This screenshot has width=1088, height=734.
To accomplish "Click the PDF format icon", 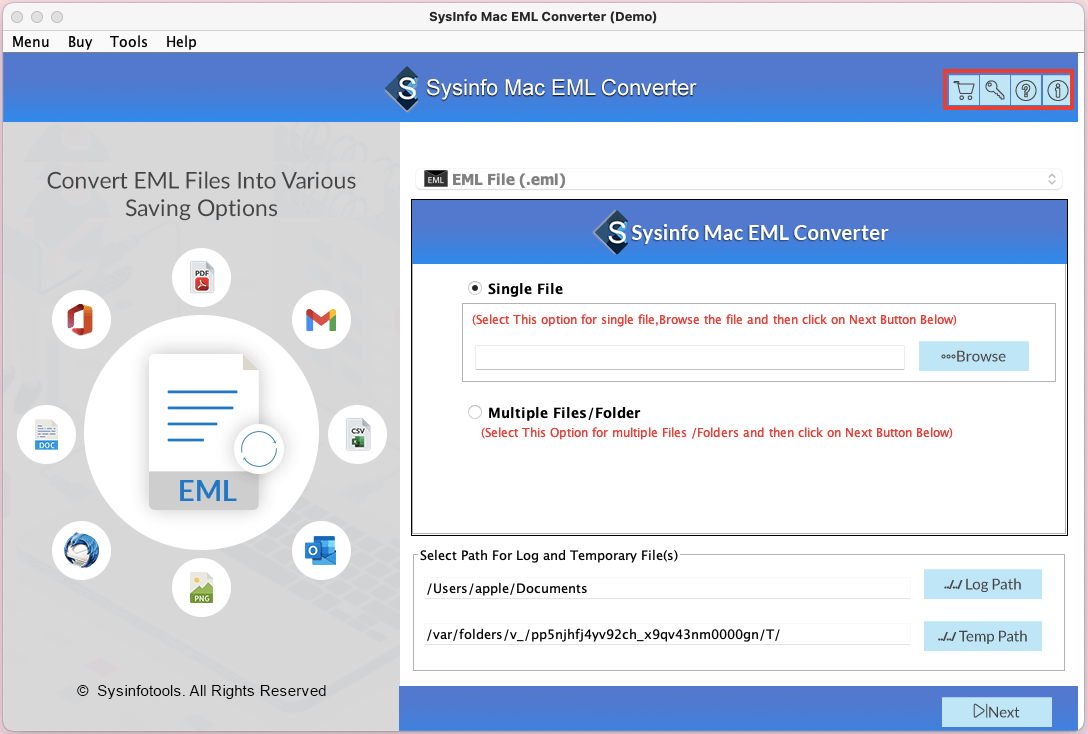I will point(201,278).
